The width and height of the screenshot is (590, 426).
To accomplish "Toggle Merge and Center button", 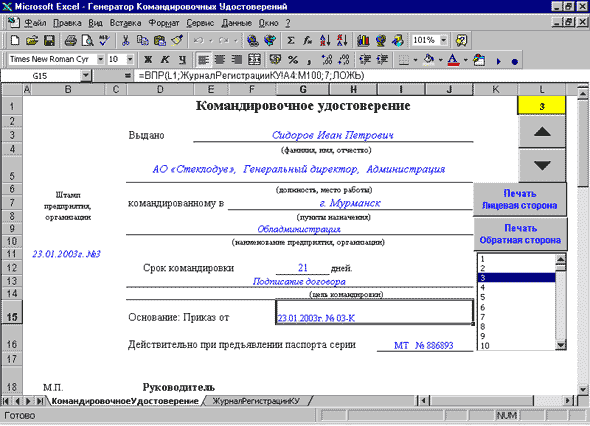I will [x=254, y=59].
